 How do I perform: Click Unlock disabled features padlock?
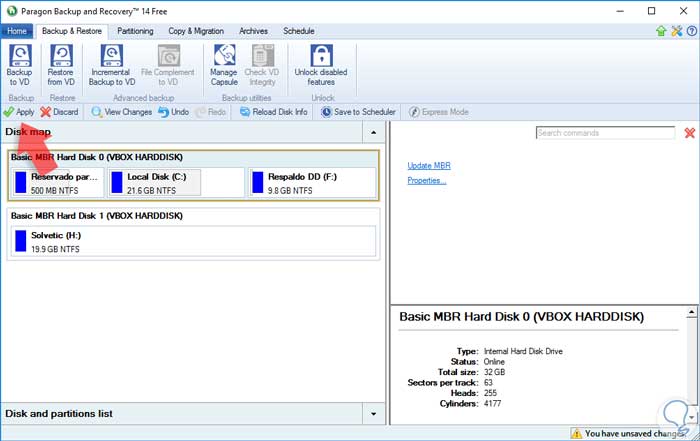click(x=321, y=55)
